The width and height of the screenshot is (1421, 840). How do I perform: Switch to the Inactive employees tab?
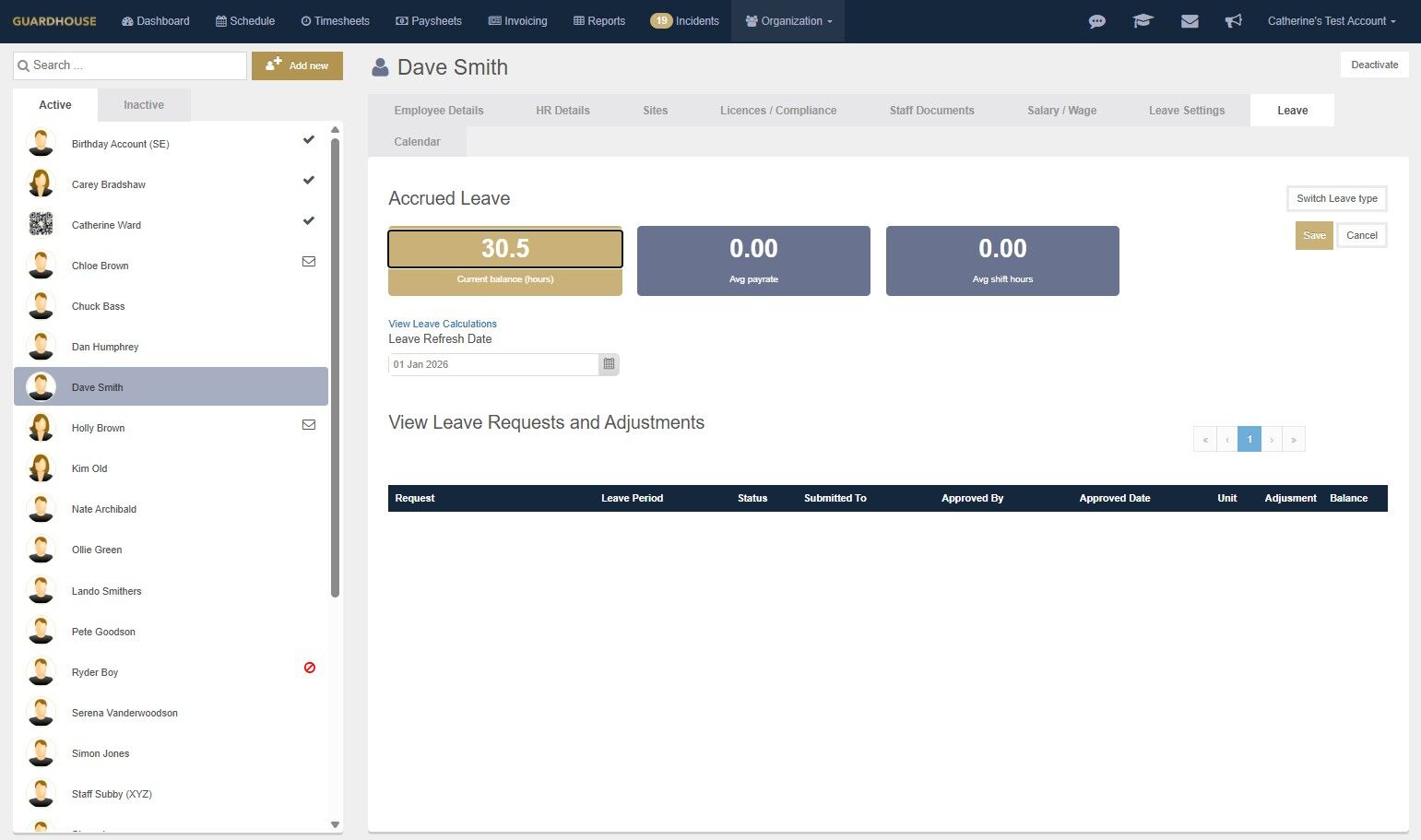(144, 105)
